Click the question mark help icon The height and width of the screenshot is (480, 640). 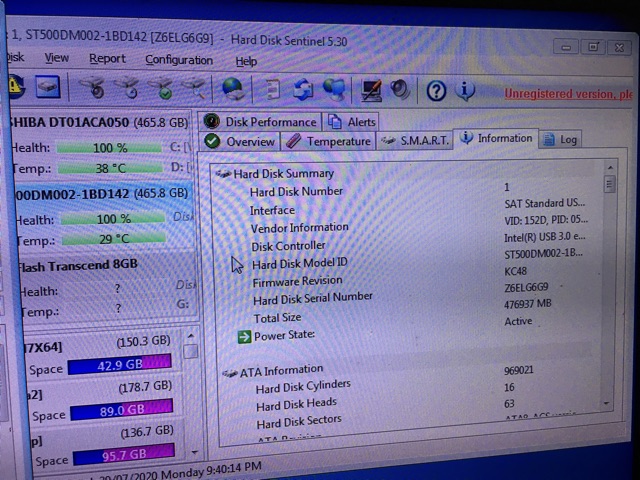click(x=436, y=91)
